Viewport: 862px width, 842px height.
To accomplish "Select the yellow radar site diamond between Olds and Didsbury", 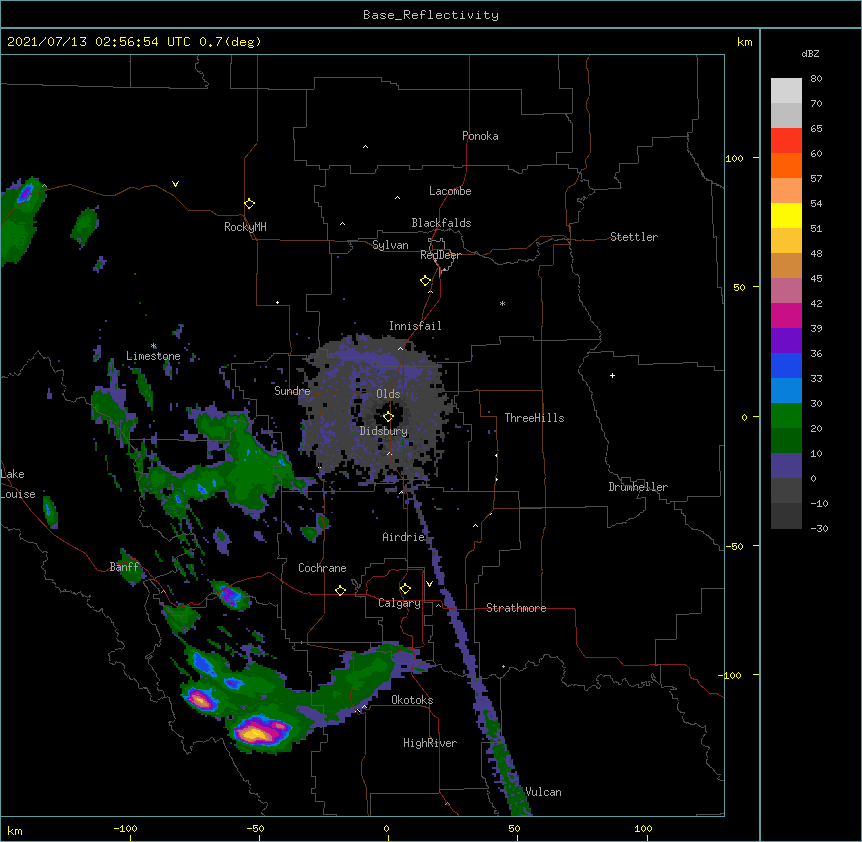I will point(388,416).
